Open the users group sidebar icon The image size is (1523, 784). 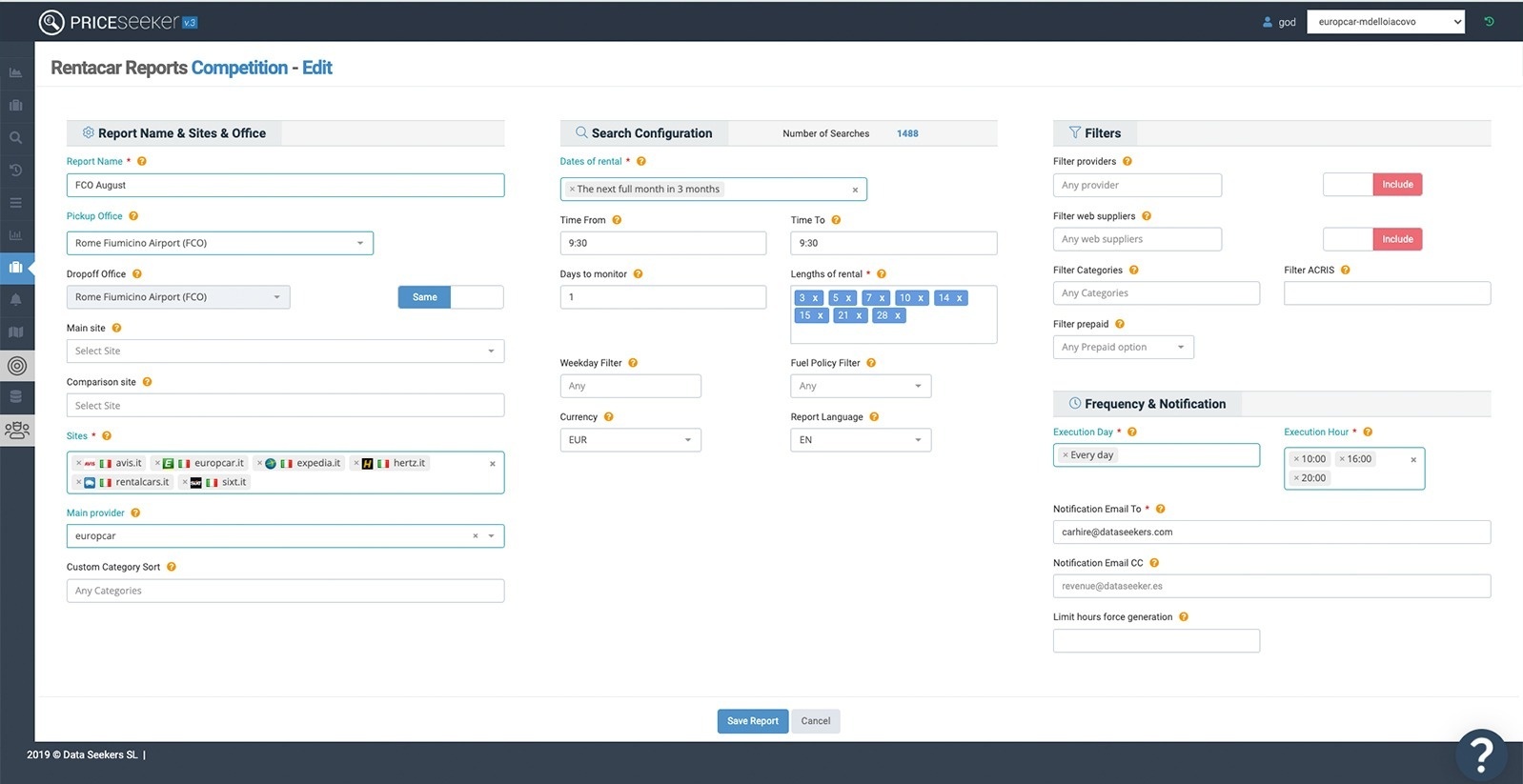tap(17, 430)
